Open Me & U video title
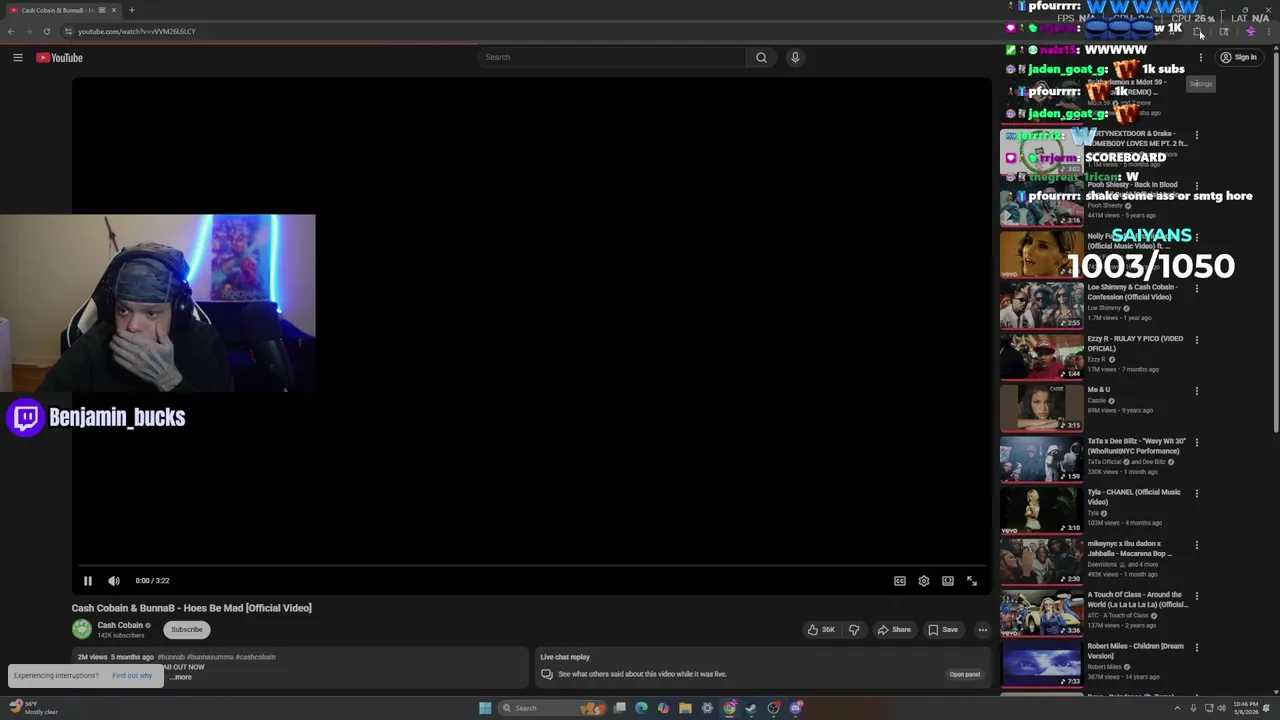This screenshot has width=1280, height=720. click(1099, 390)
